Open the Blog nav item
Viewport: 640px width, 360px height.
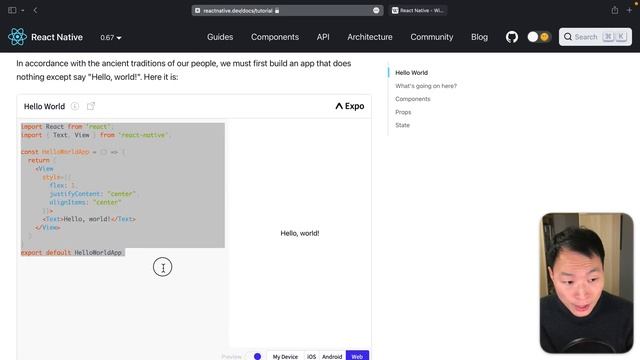click(x=479, y=37)
